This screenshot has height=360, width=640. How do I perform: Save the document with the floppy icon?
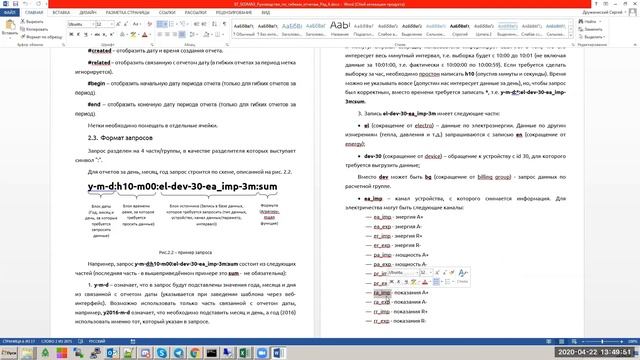coord(16,4)
